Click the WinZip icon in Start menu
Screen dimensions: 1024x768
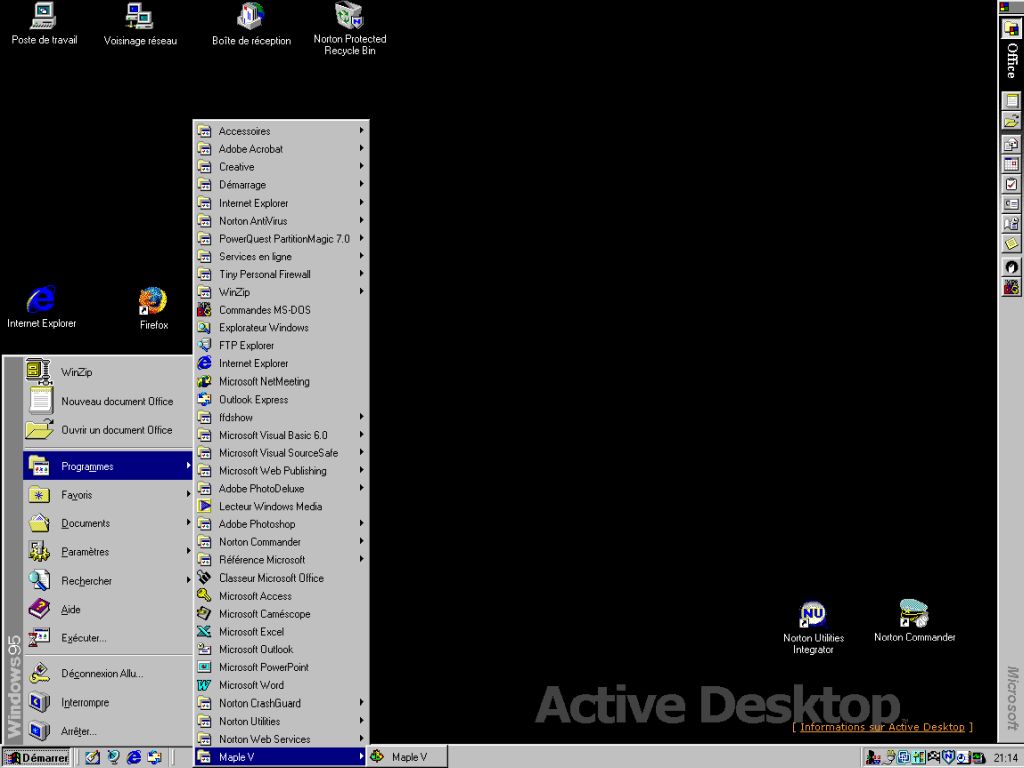tap(39, 372)
